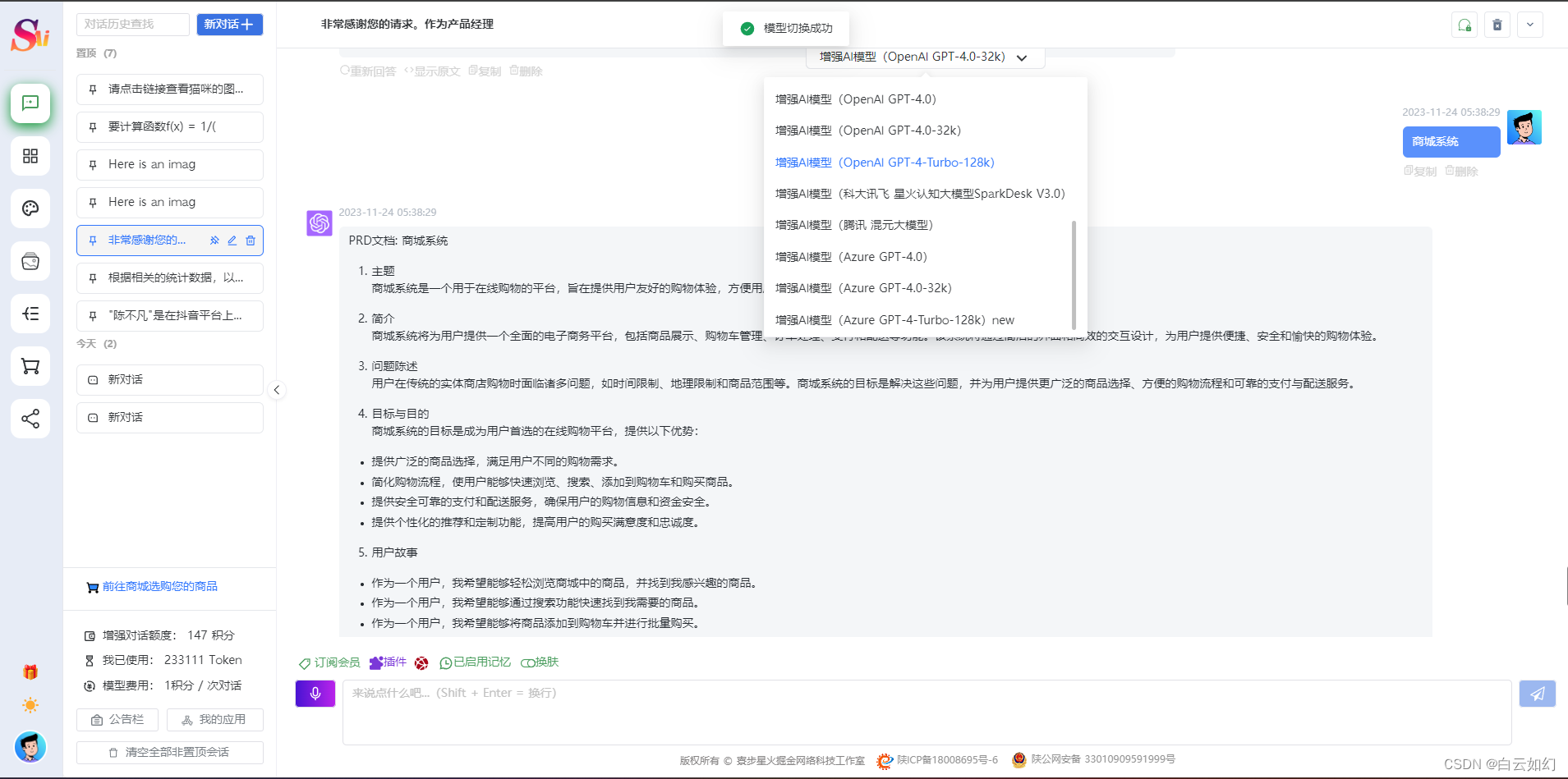Click the 模型费用 1积分/次对话 text
The width and height of the screenshot is (1568, 779).
[x=163, y=685]
